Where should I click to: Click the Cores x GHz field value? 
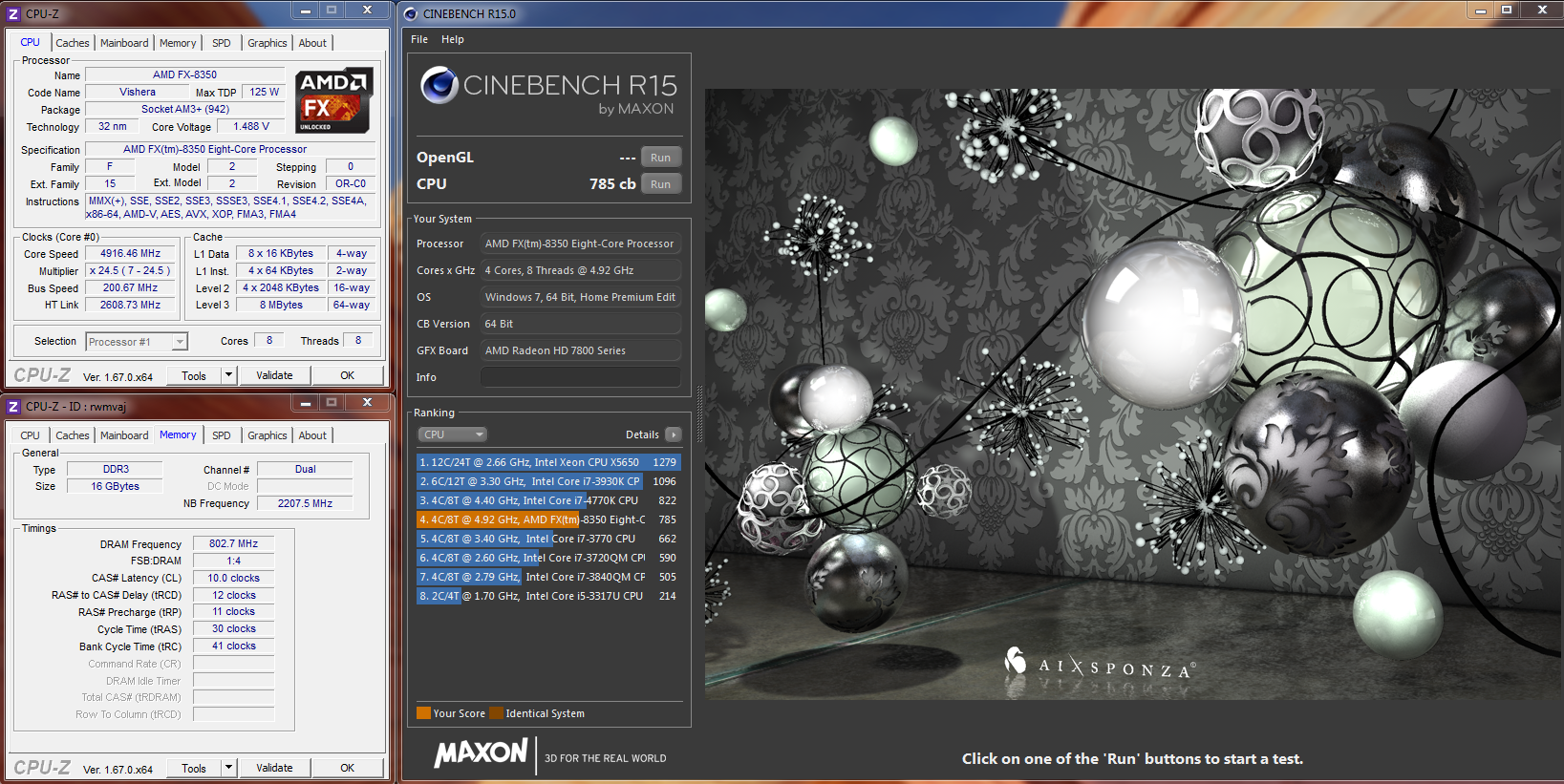[580, 270]
